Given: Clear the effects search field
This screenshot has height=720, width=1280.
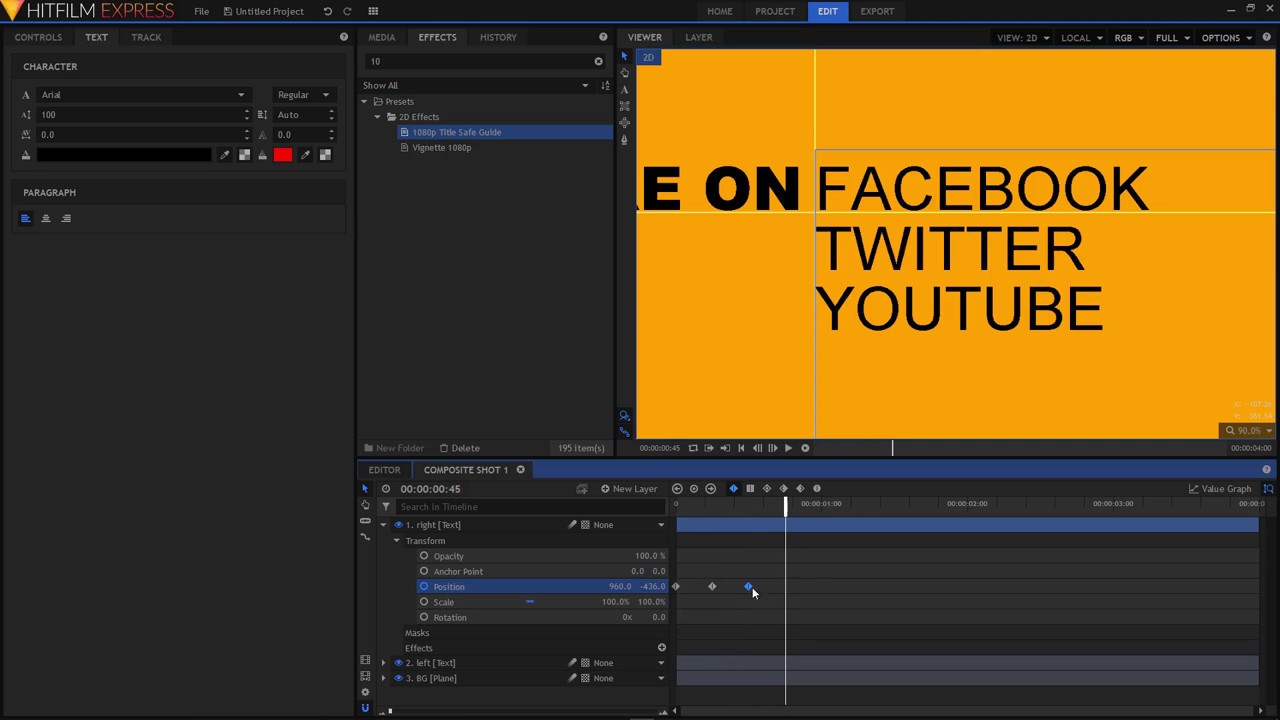Looking at the screenshot, I should (x=598, y=62).
